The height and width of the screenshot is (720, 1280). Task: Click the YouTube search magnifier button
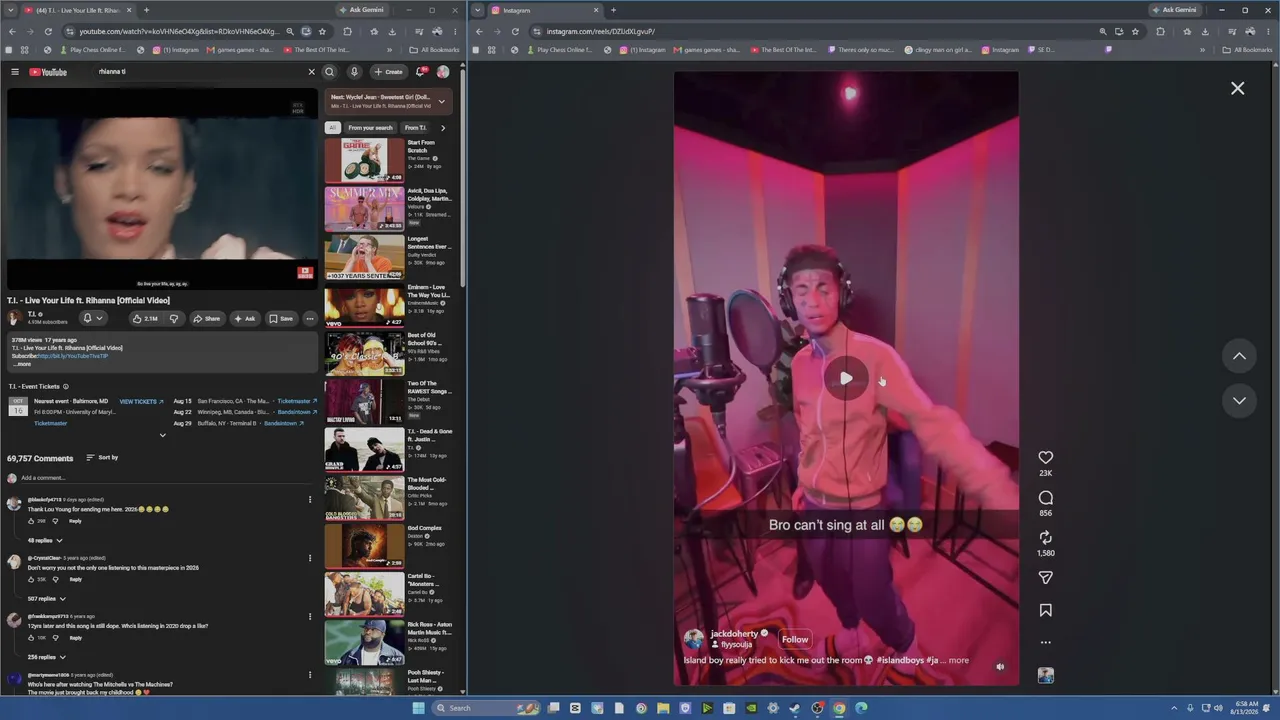tap(329, 72)
